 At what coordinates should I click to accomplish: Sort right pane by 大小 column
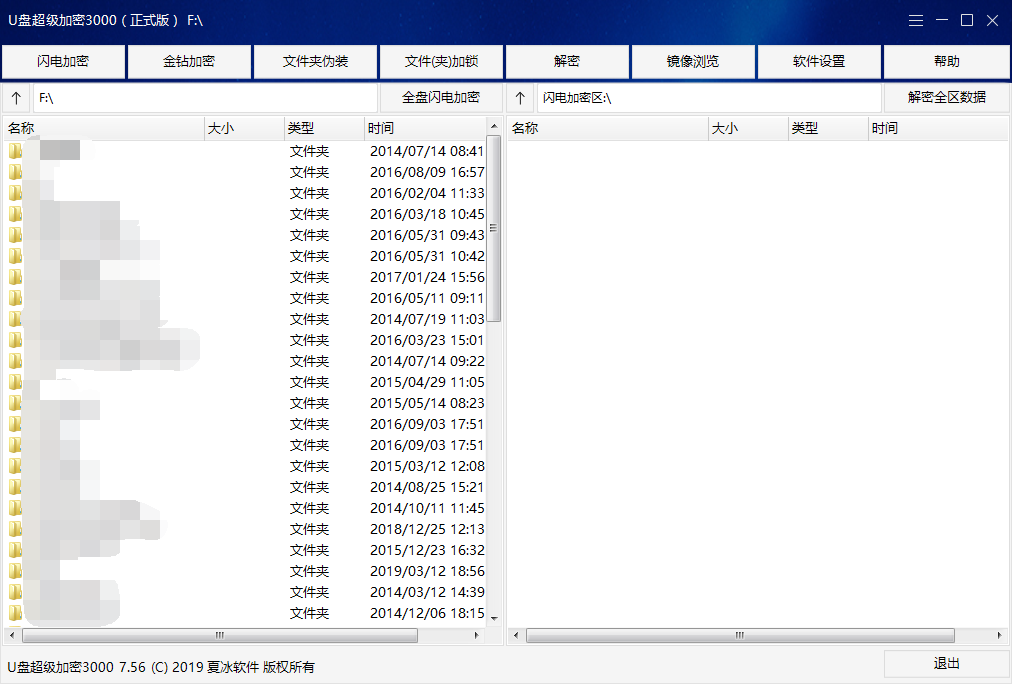749,128
